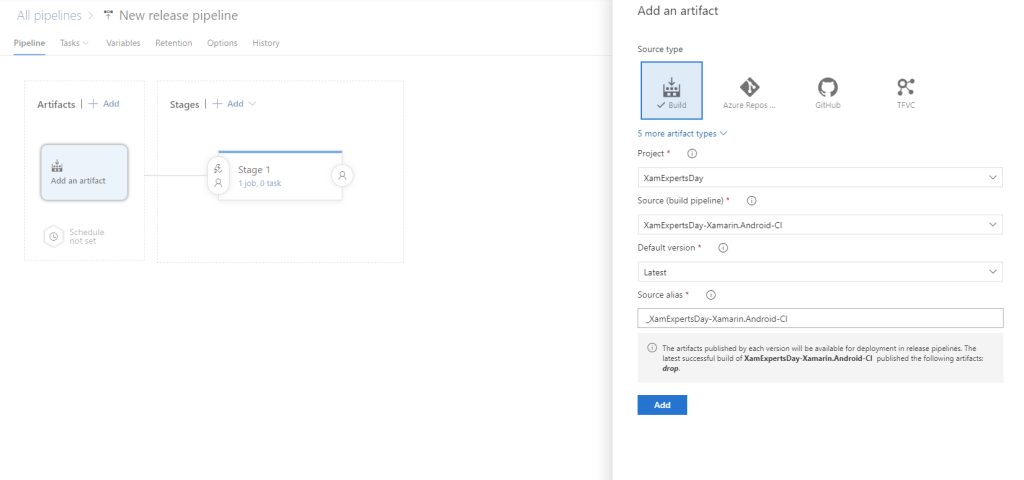Expand 5 more artifact types

(682, 133)
